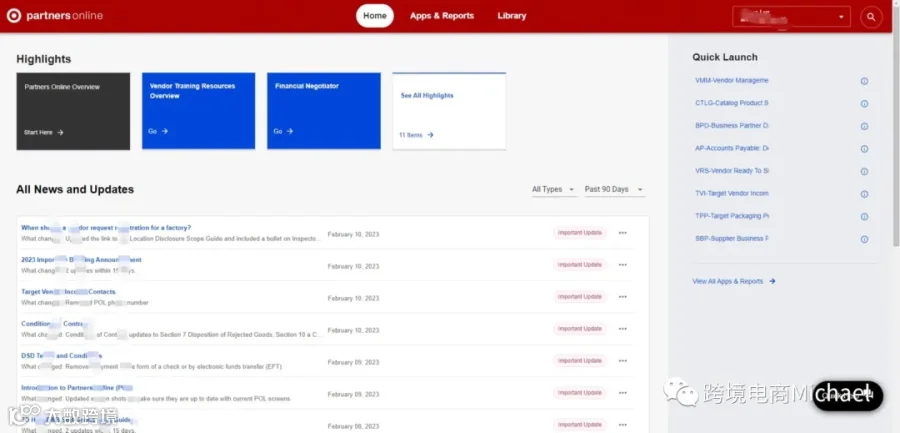The height and width of the screenshot is (433, 900).
Task: Open more options for DSD Terms and Conditions
Action: coord(623,361)
